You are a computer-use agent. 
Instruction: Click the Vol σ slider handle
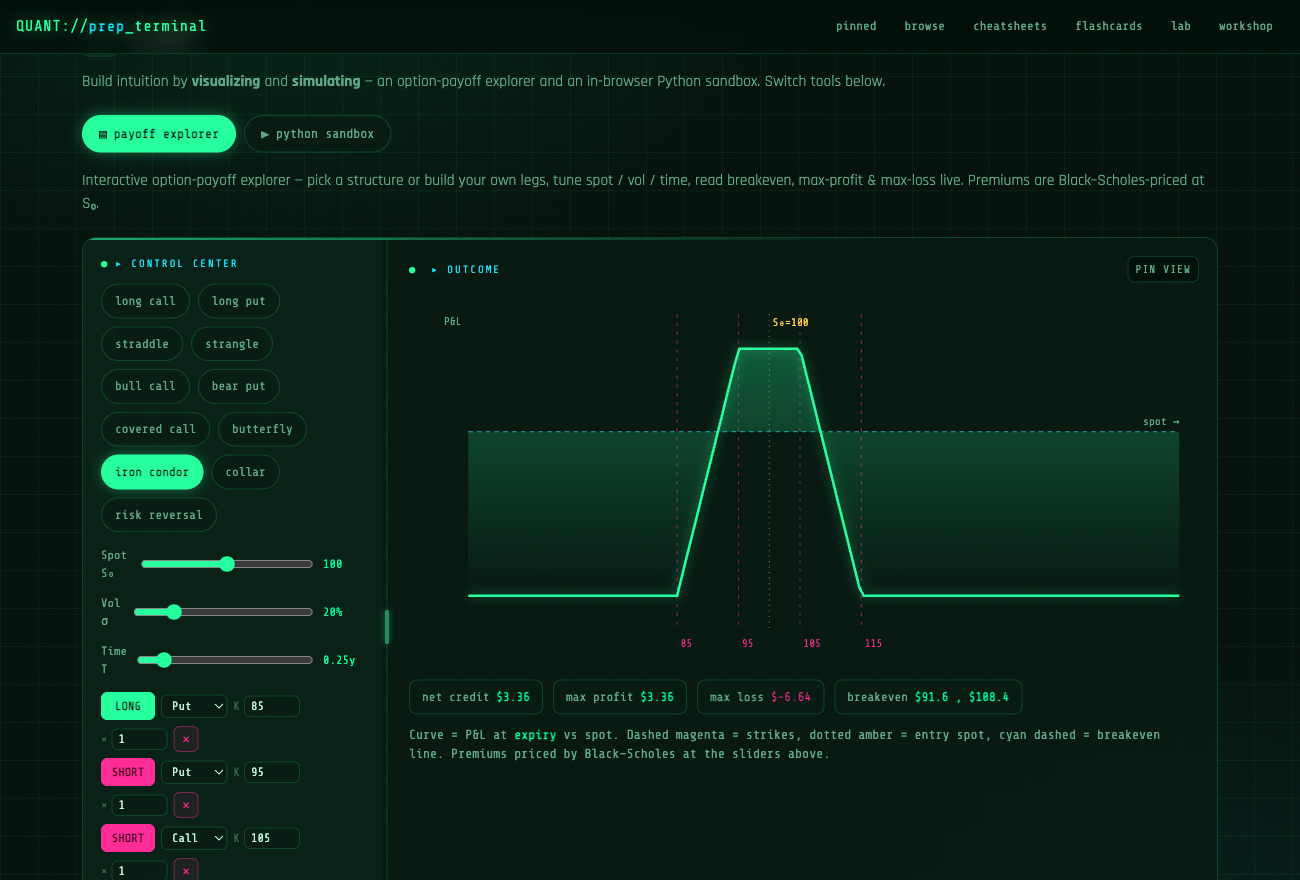[174, 612]
